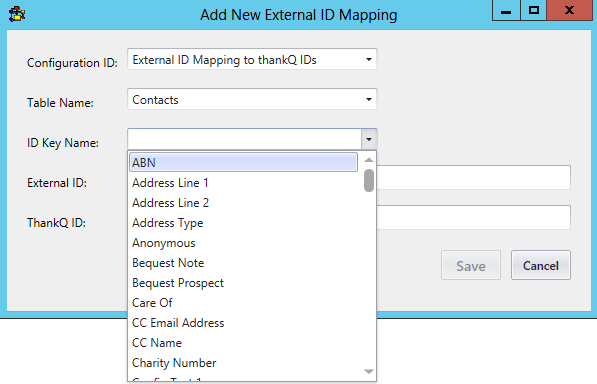Select Address Line 1 option

tap(243, 183)
